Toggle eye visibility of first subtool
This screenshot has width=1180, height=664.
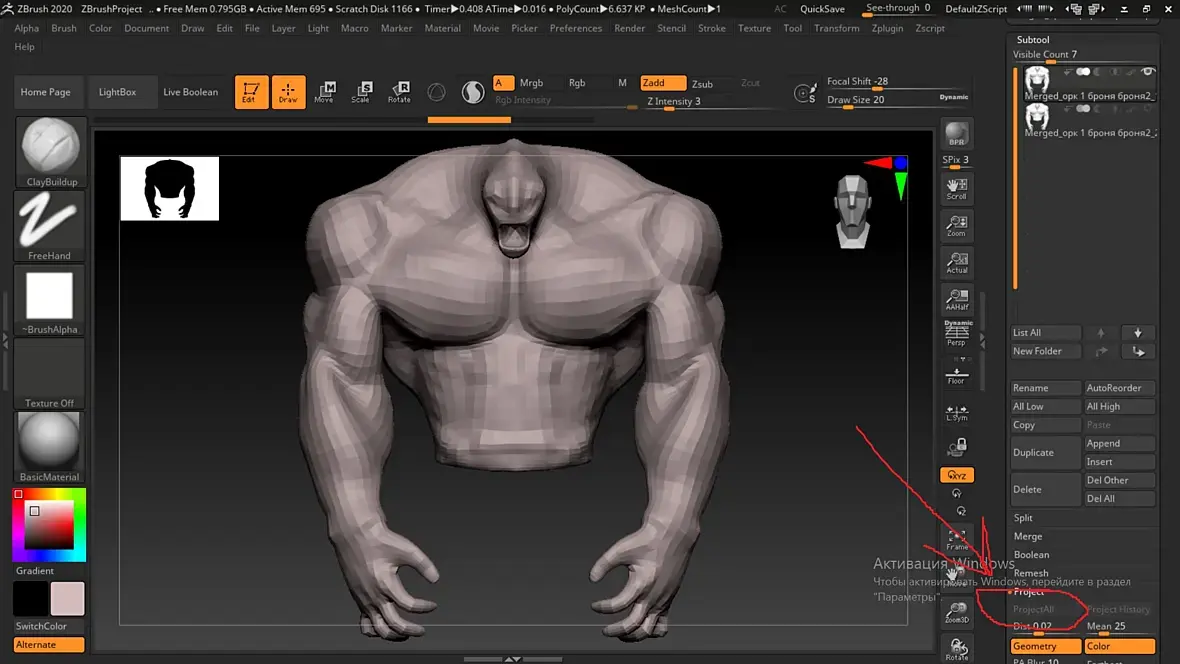pyautogui.click(x=1149, y=72)
